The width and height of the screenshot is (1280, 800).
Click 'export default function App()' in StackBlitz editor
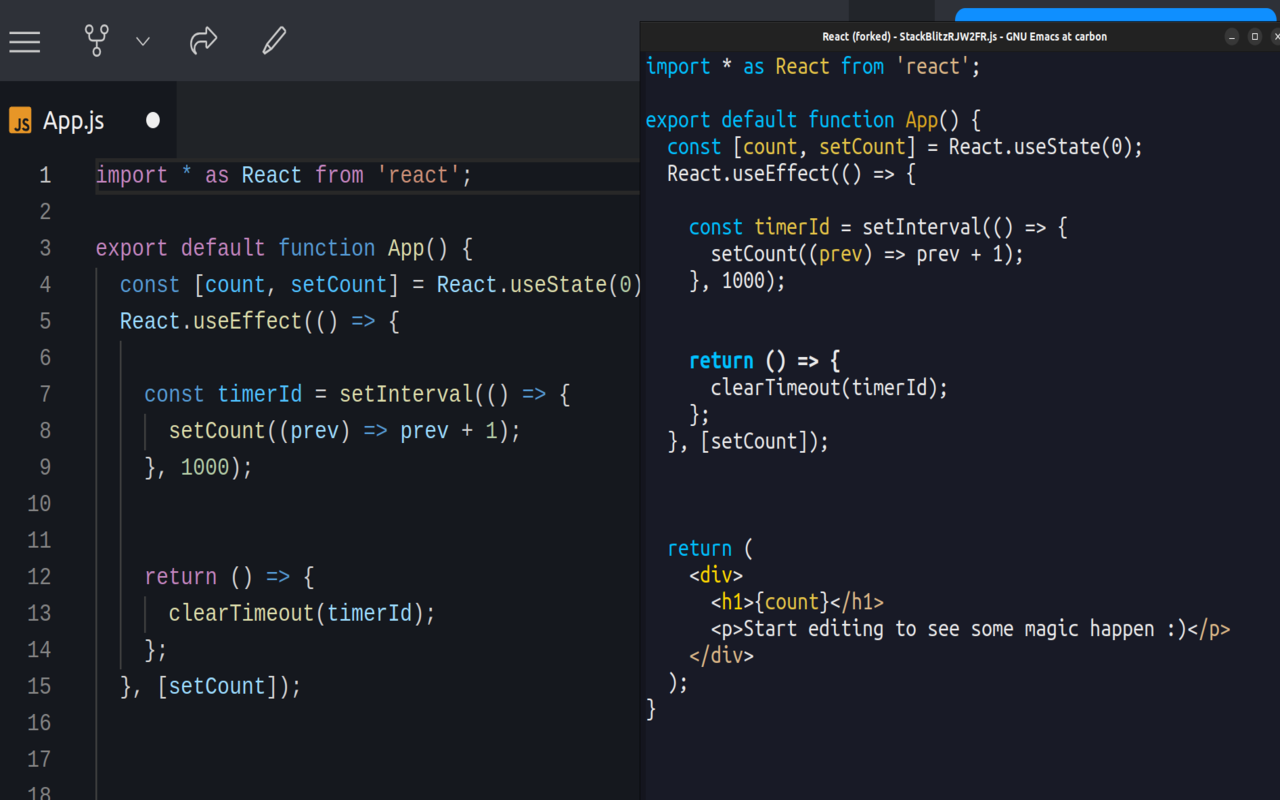(x=271, y=248)
